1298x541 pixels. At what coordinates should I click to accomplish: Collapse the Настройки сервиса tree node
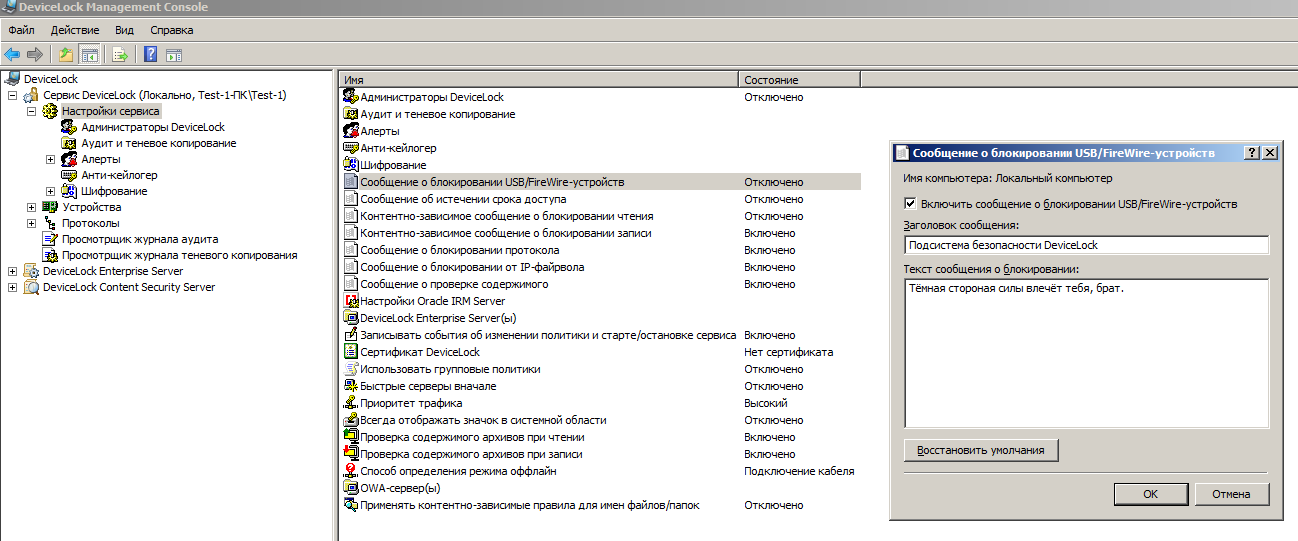tap(31, 111)
